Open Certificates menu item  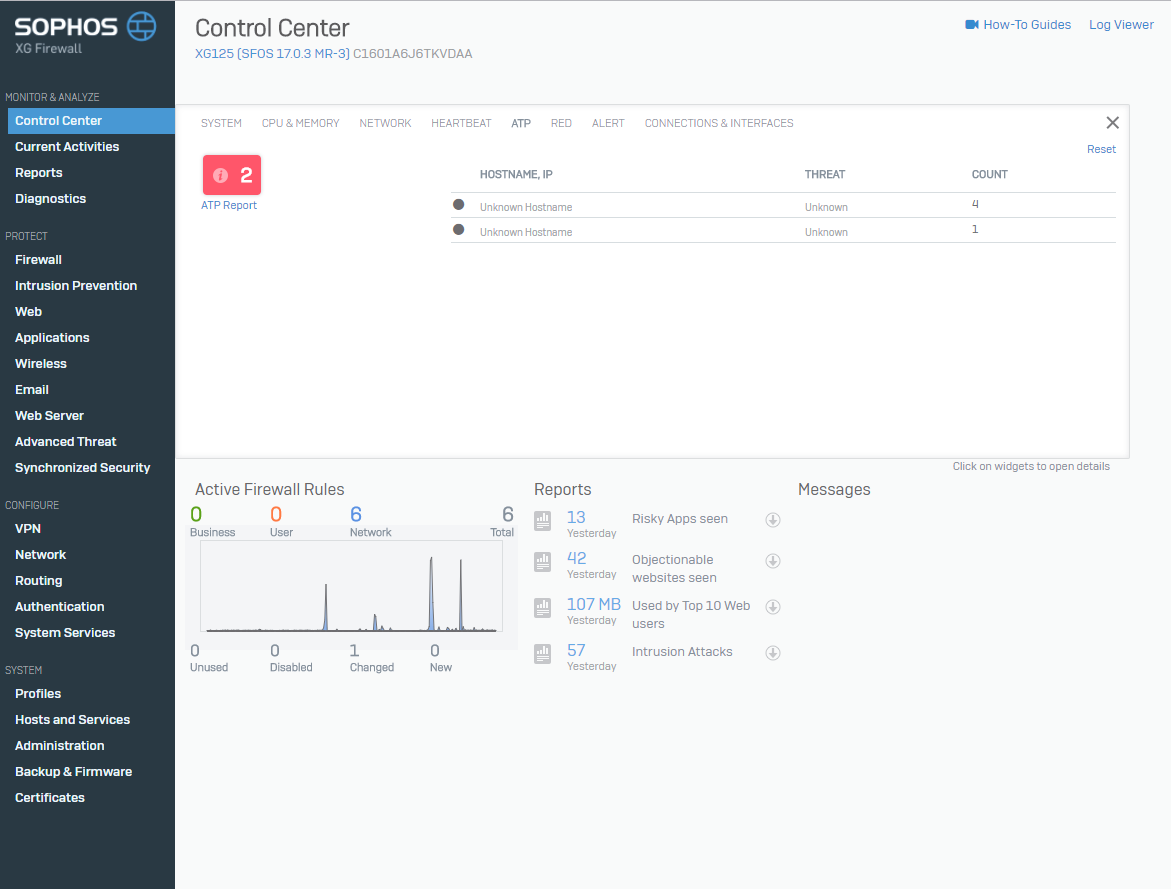tap(50, 798)
